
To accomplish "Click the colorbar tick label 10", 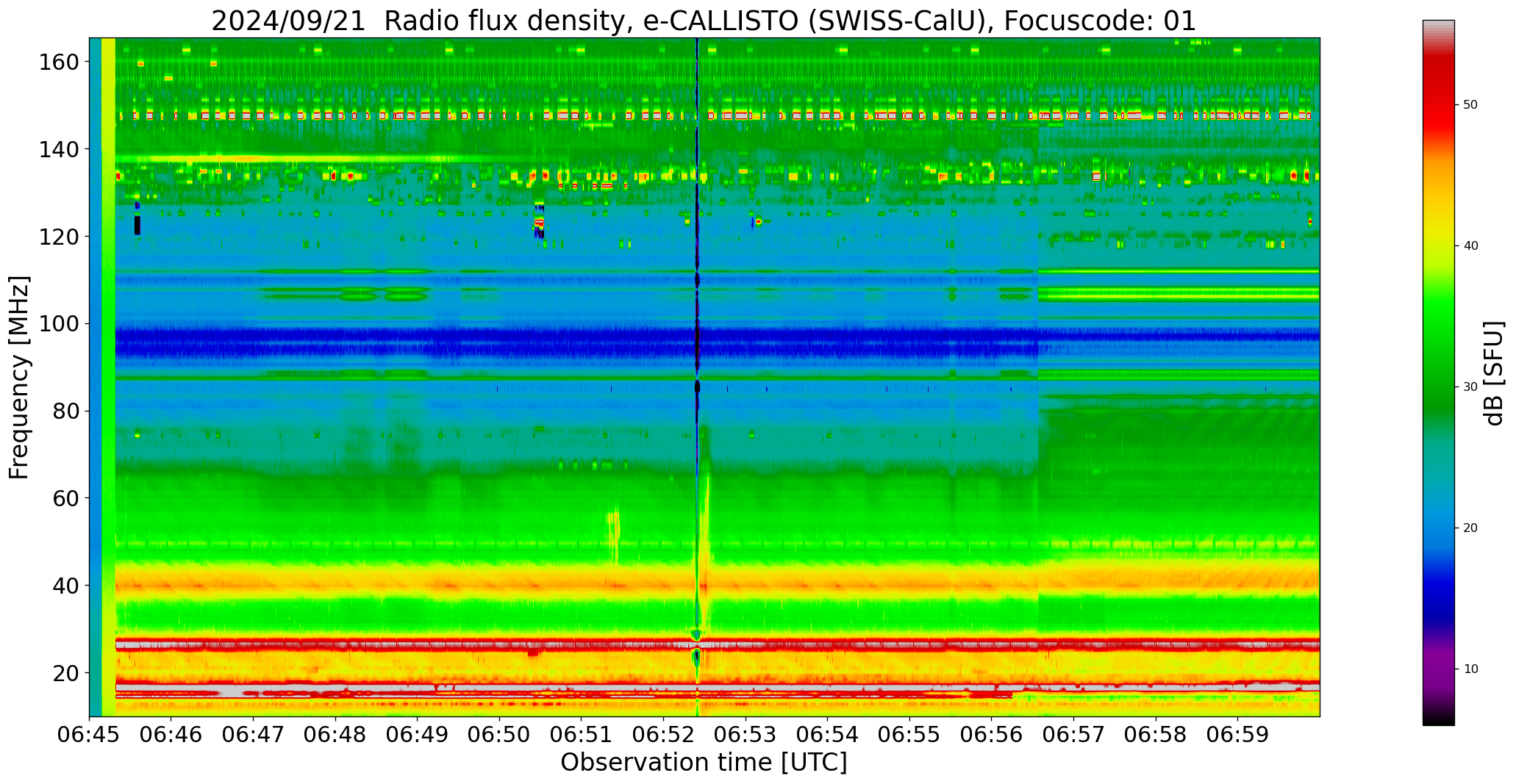I will point(1470,669).
